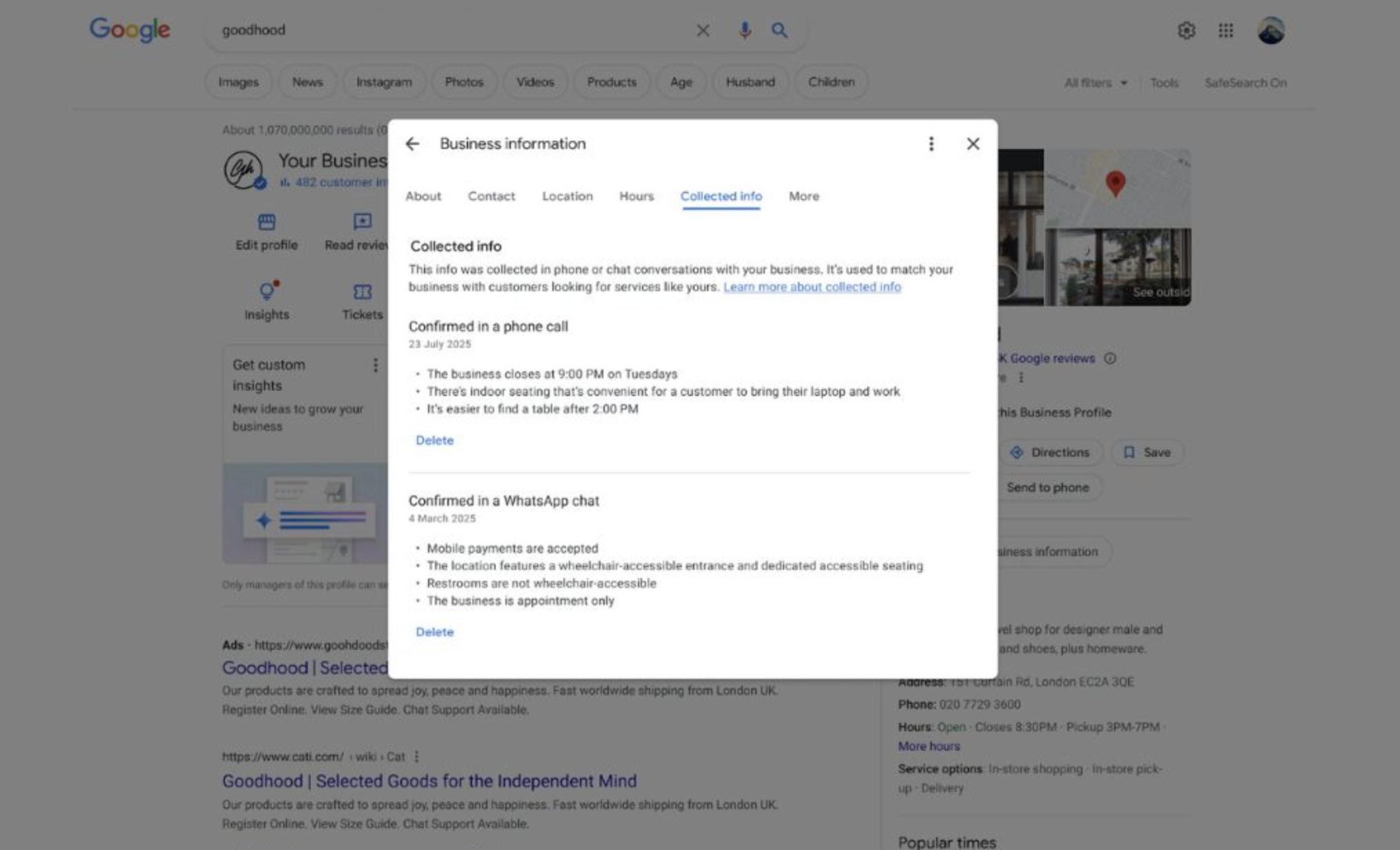
Task: Click 'Mobile payments are accepted' item
Action: pyautogui.click(x=512, y=548)
